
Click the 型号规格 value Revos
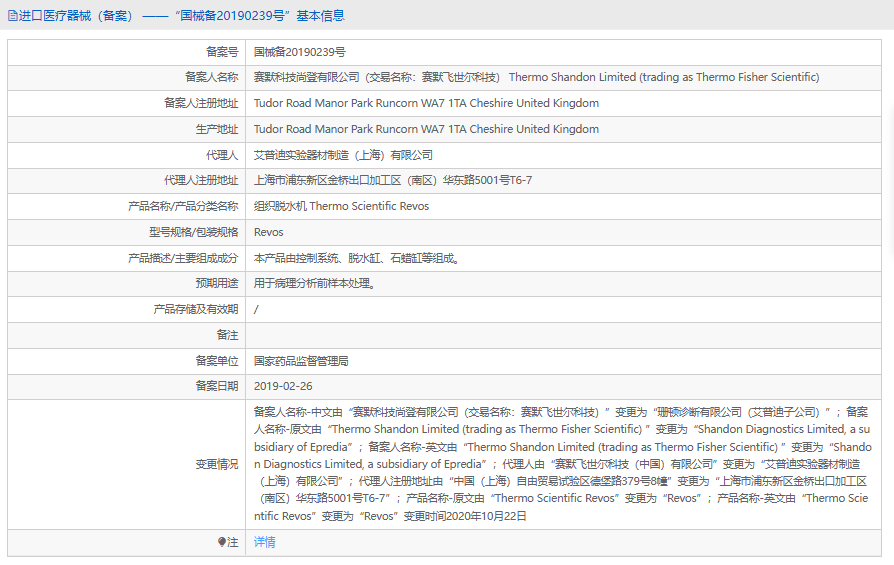click(x=269, y=233)
